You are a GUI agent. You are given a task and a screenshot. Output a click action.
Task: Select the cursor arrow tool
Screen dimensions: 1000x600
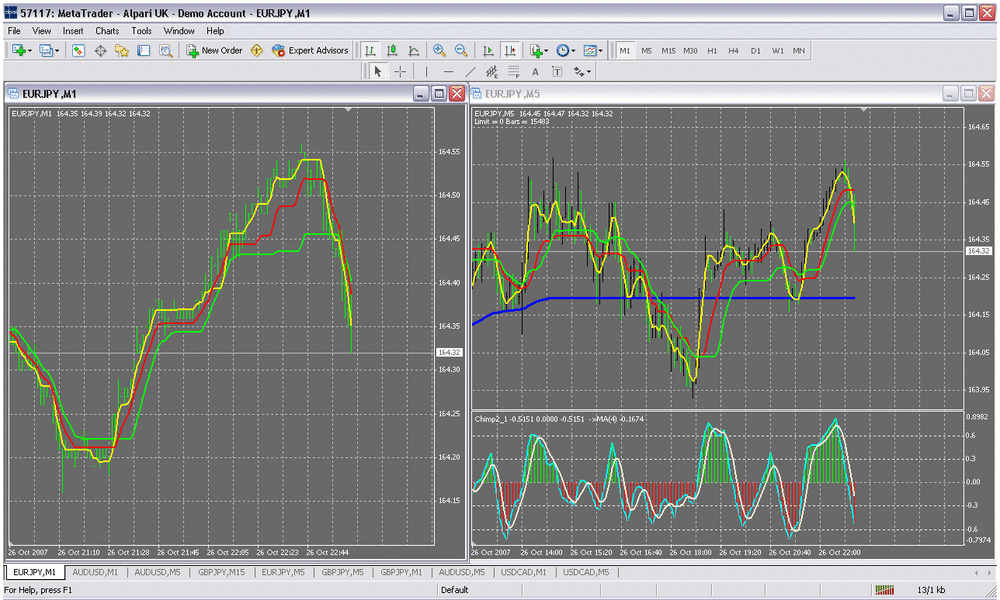(378, 71)
